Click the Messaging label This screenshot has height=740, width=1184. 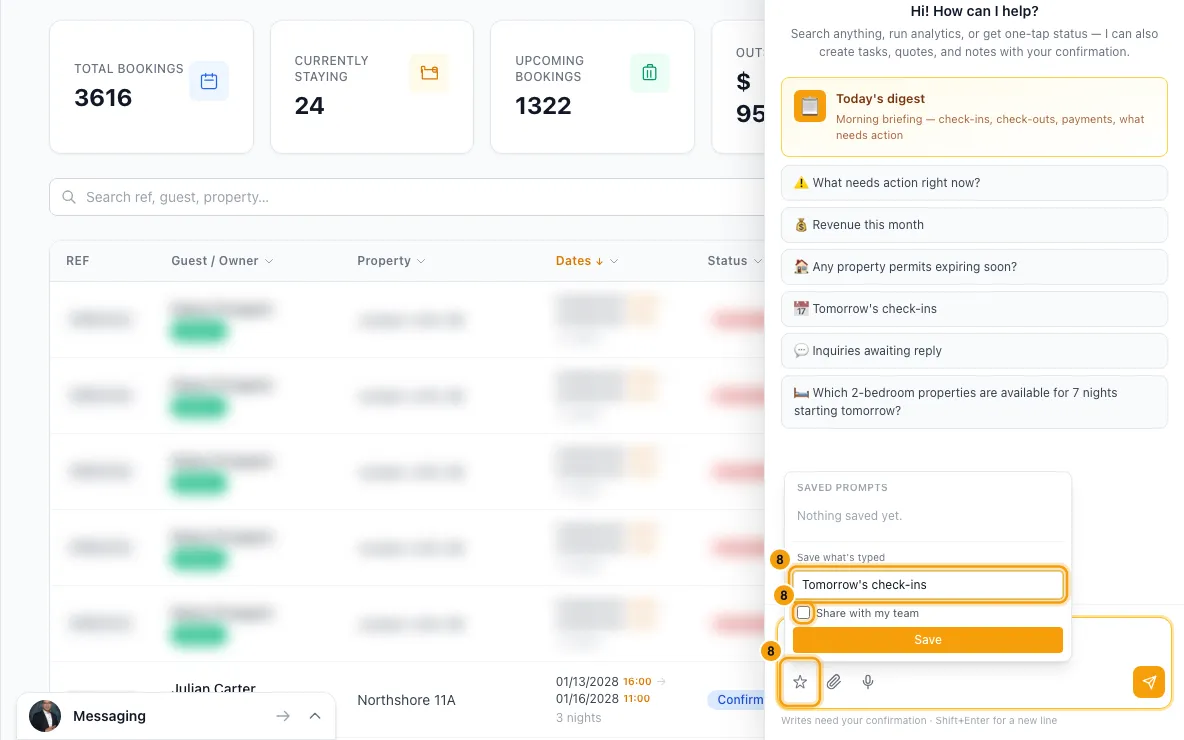(109, 716)
